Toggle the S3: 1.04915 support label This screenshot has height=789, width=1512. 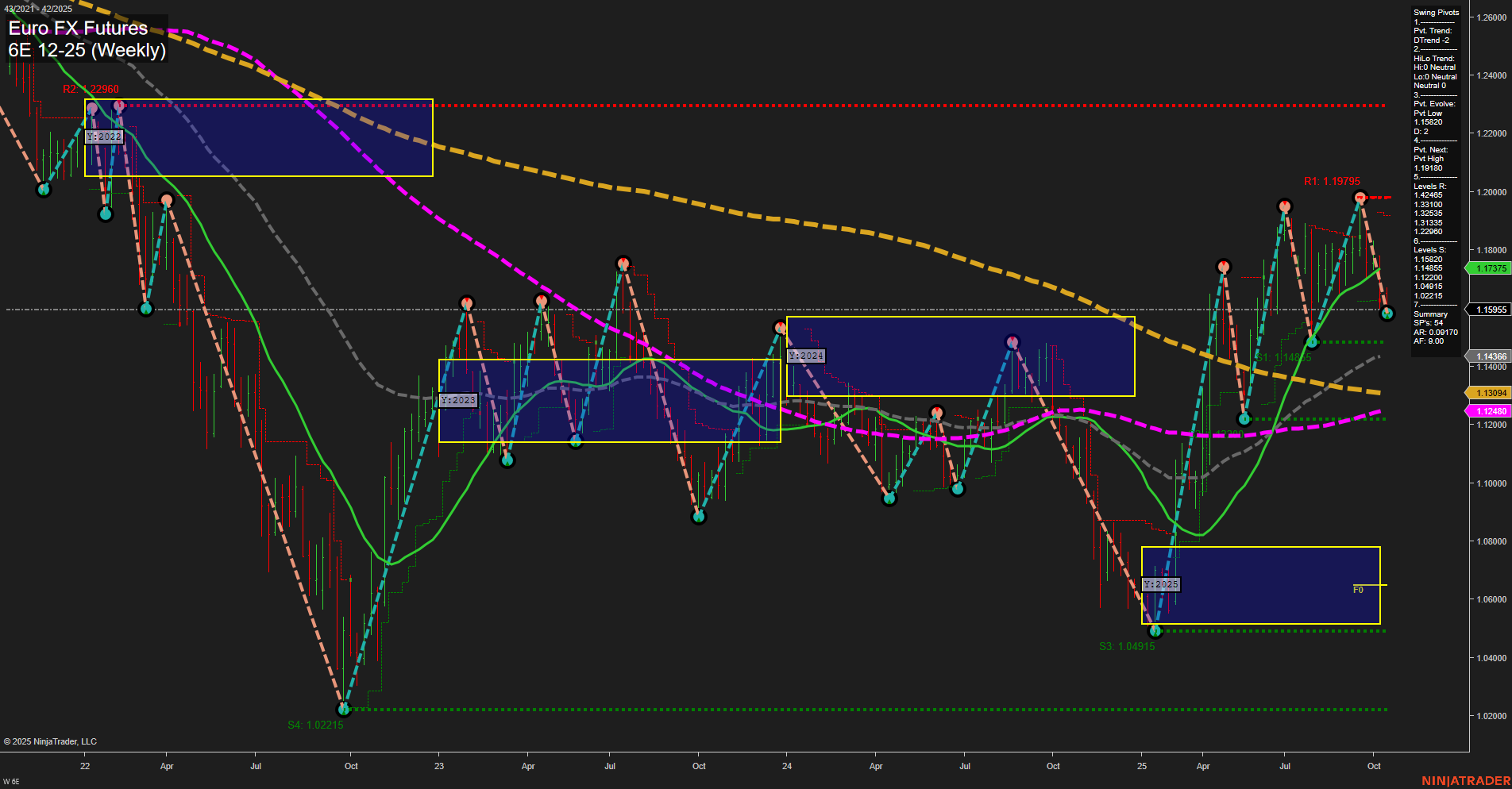(x=1127, y=646)
